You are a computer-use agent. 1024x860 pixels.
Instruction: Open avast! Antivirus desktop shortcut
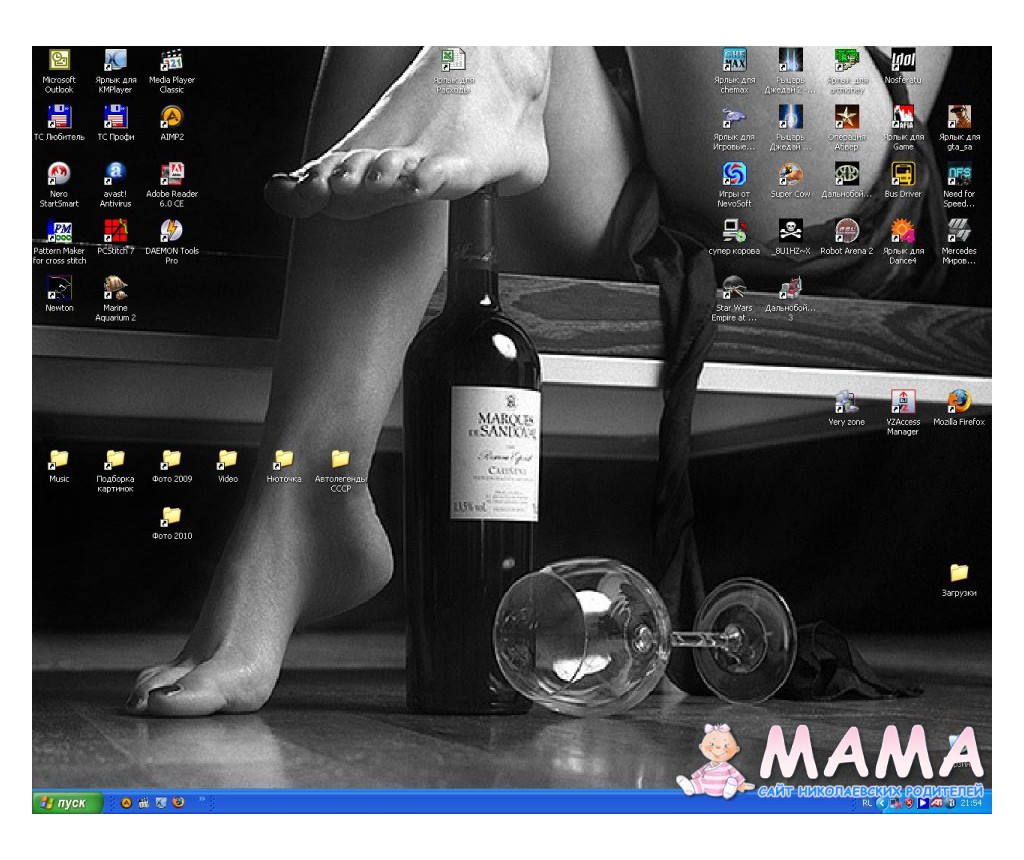pos(115,175)
